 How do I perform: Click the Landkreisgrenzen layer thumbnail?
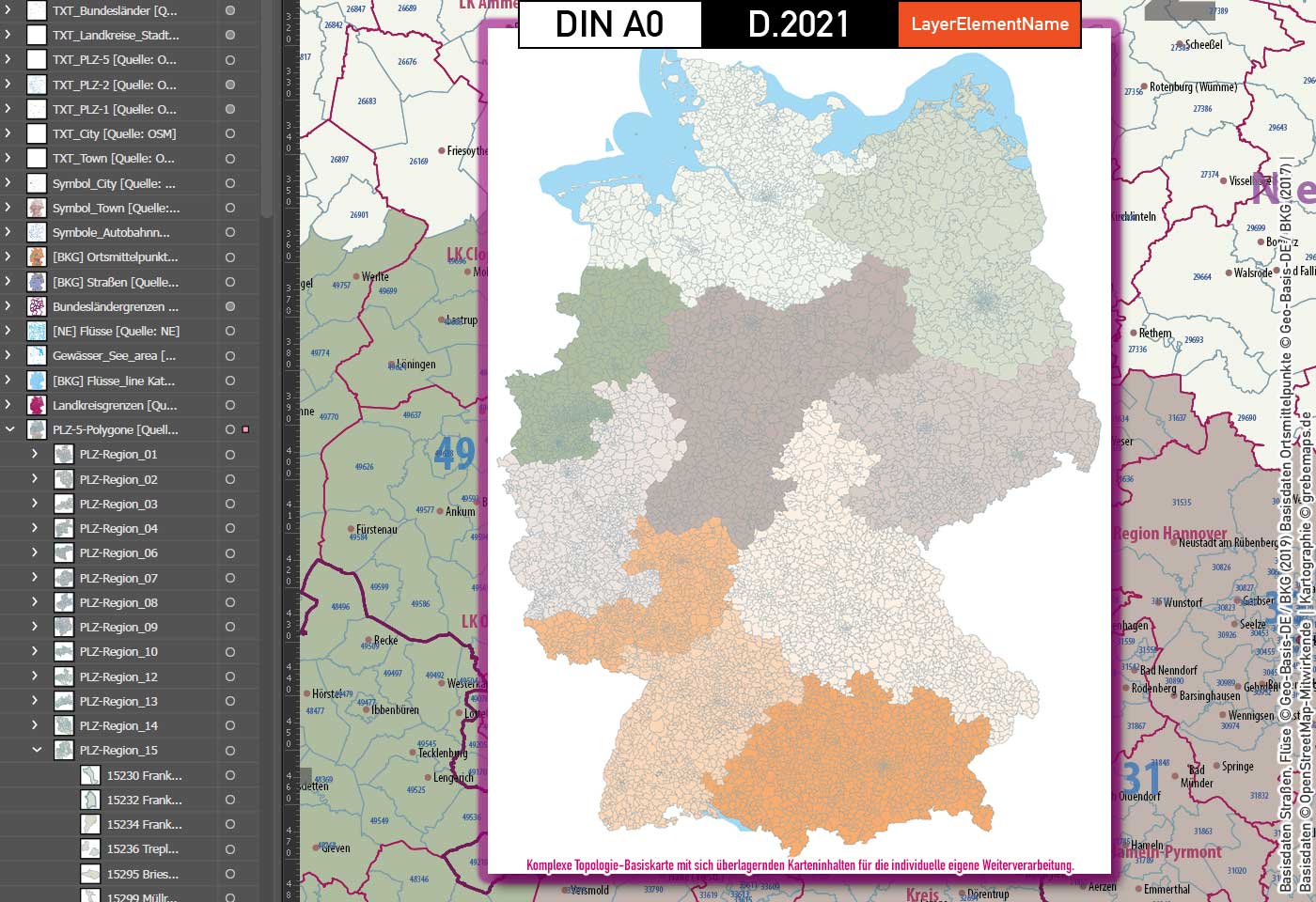(39, 405)
